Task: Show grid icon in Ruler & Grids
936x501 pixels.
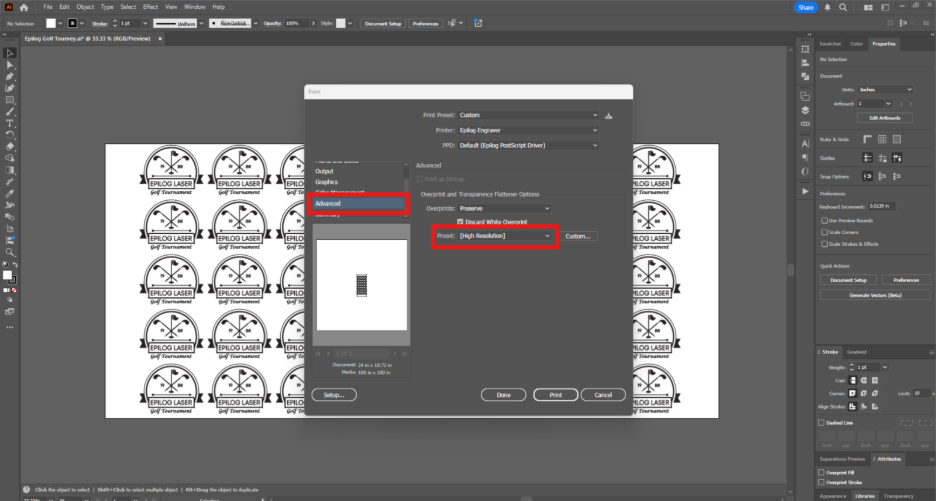Action: point(882,139)
